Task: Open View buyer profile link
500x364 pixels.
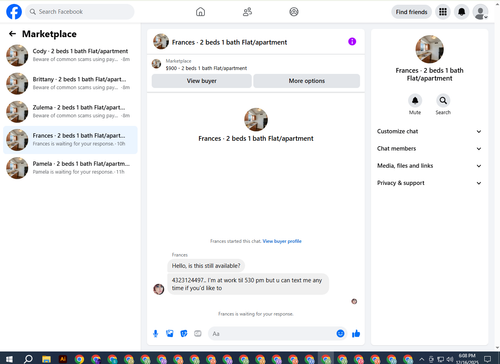Action: point(282,241)
